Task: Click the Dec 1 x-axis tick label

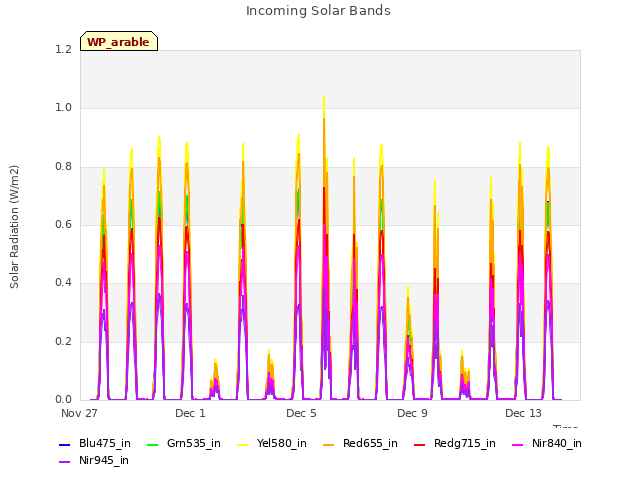Action: 190,413
